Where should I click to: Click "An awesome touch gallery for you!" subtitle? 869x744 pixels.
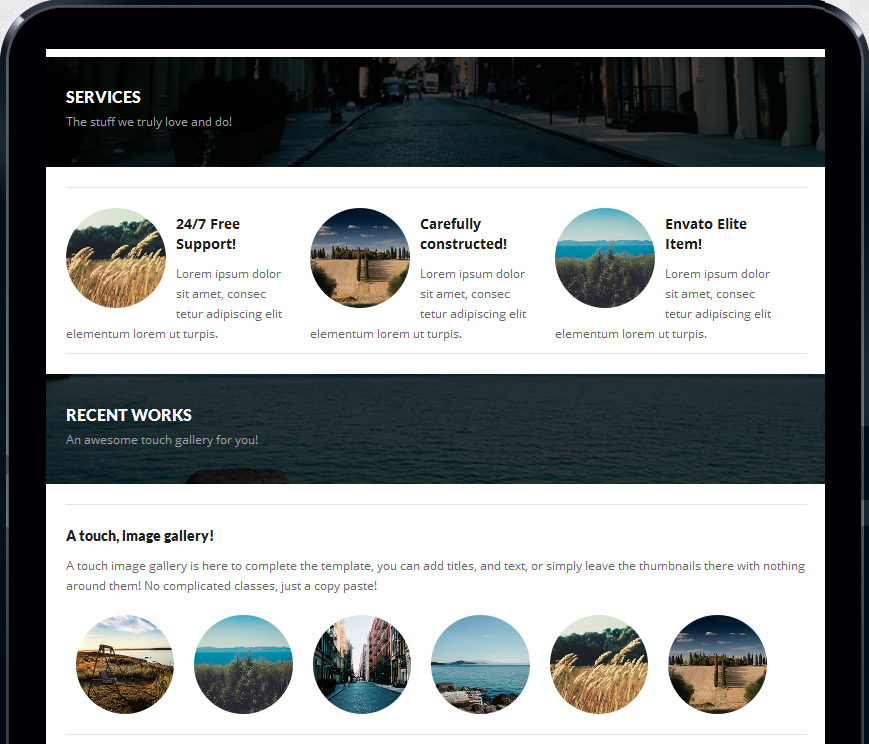point(162,440)
